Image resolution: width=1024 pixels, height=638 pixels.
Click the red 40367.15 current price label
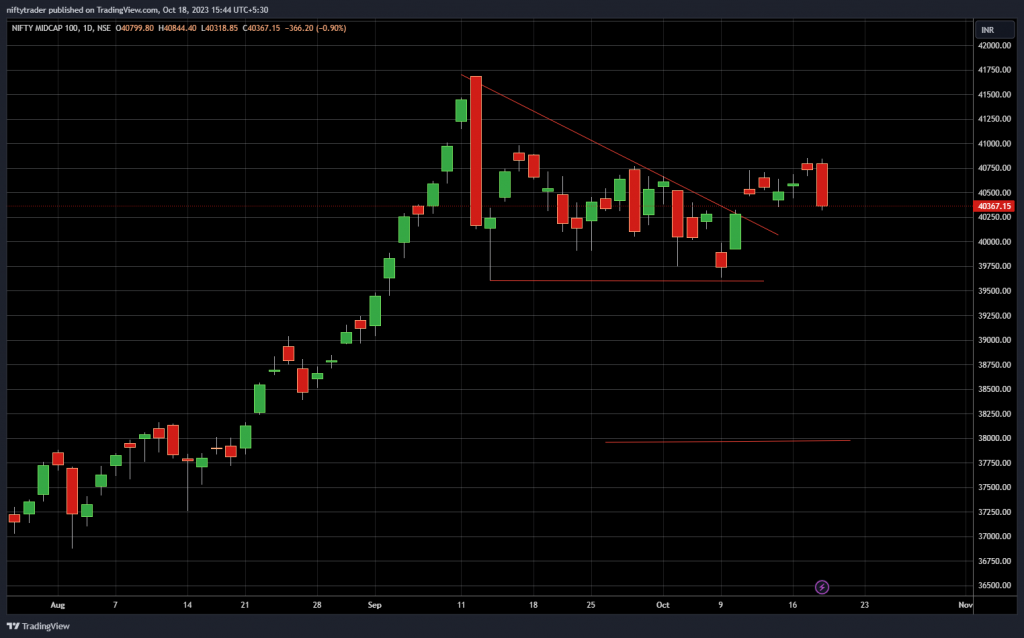(x=993, y=206)
